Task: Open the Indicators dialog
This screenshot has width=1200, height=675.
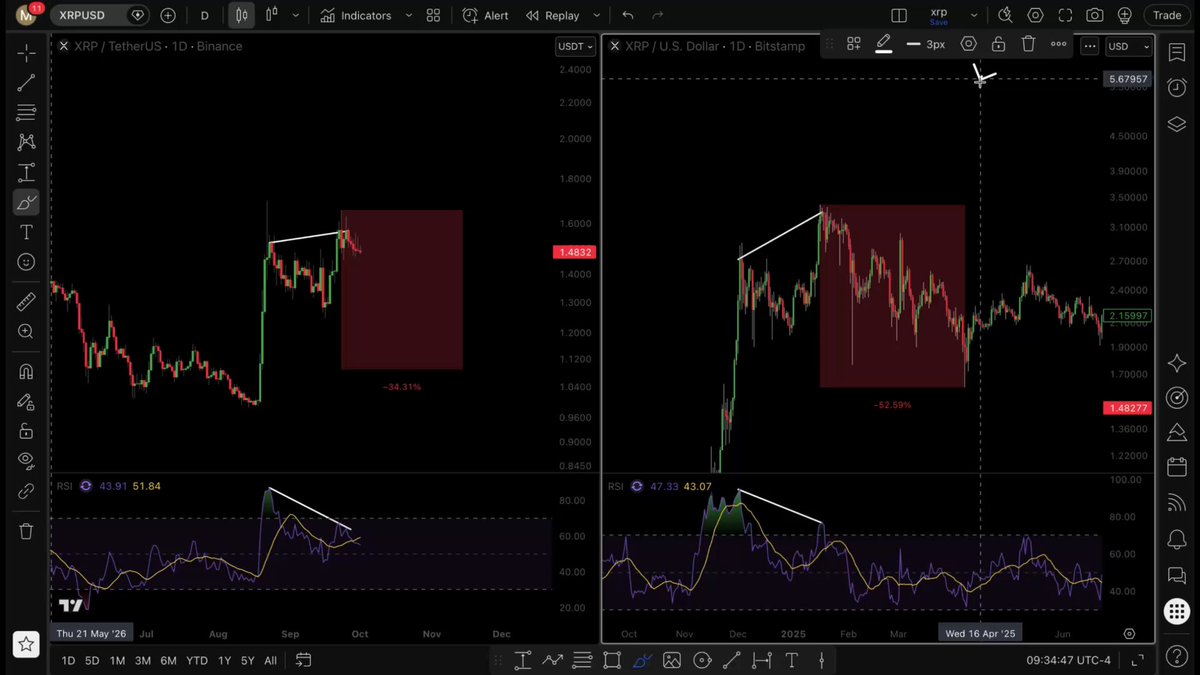Action: point(356,16)
